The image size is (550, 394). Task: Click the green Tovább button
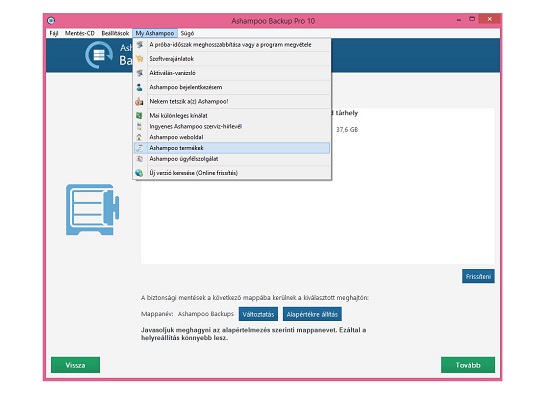tap(468, 365)
